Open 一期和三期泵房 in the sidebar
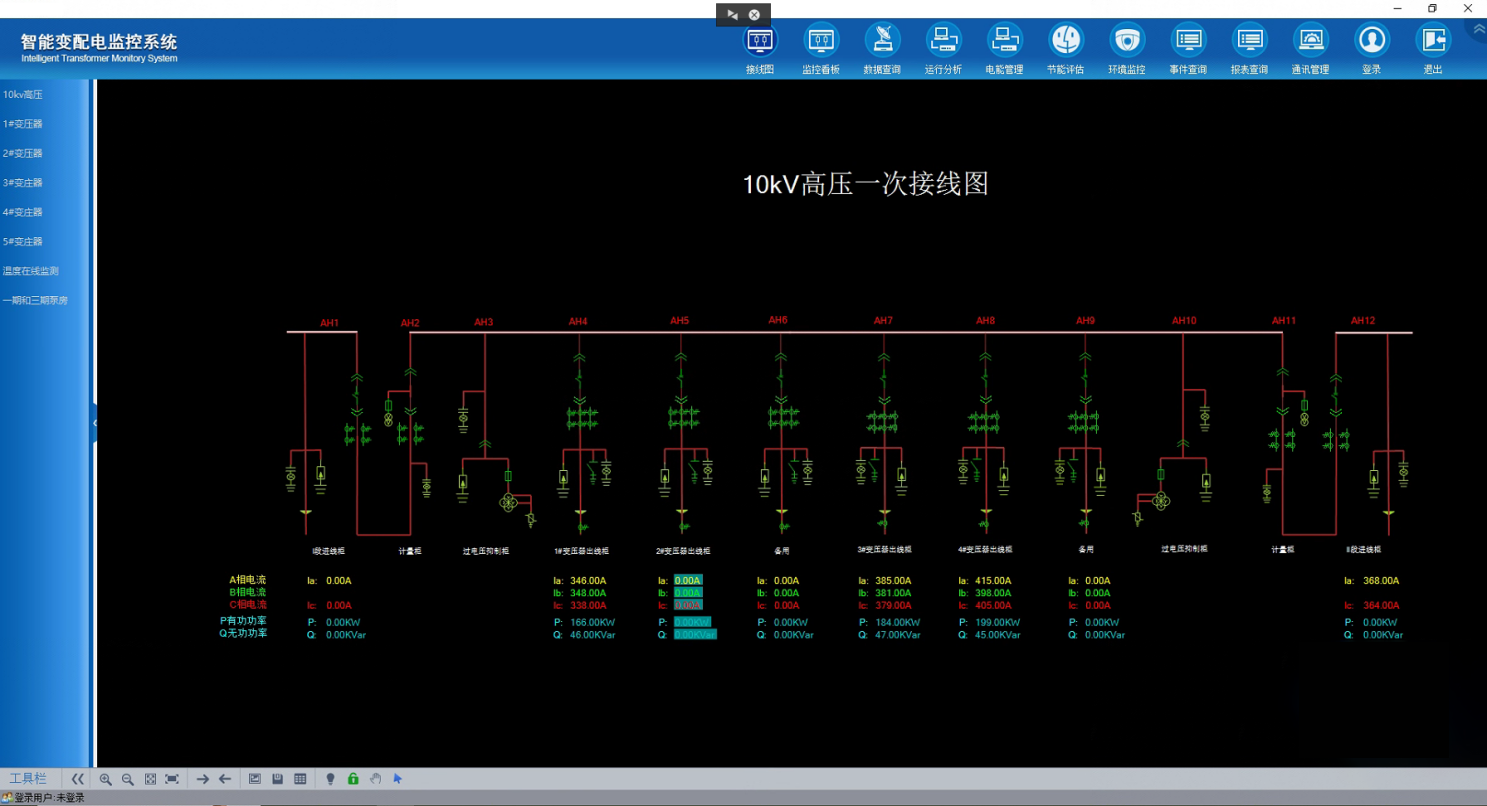 click(35, 300)
